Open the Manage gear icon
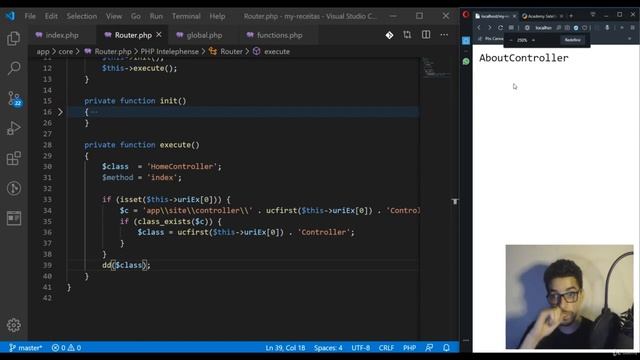The width and height of the screenshot is (640, 360). click(13, 325)
